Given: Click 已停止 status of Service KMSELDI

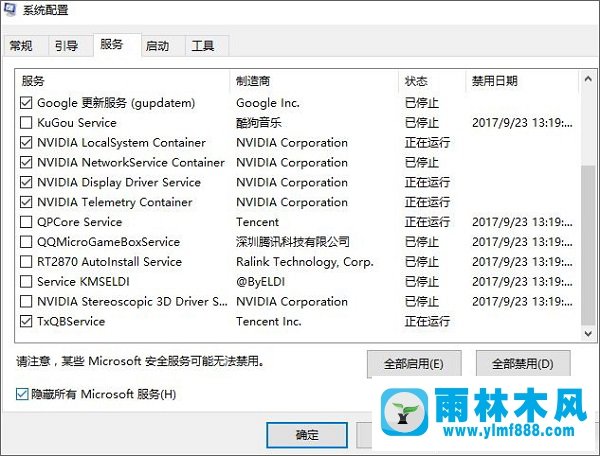Looking at the screenshot, I should tap(422, 282).
